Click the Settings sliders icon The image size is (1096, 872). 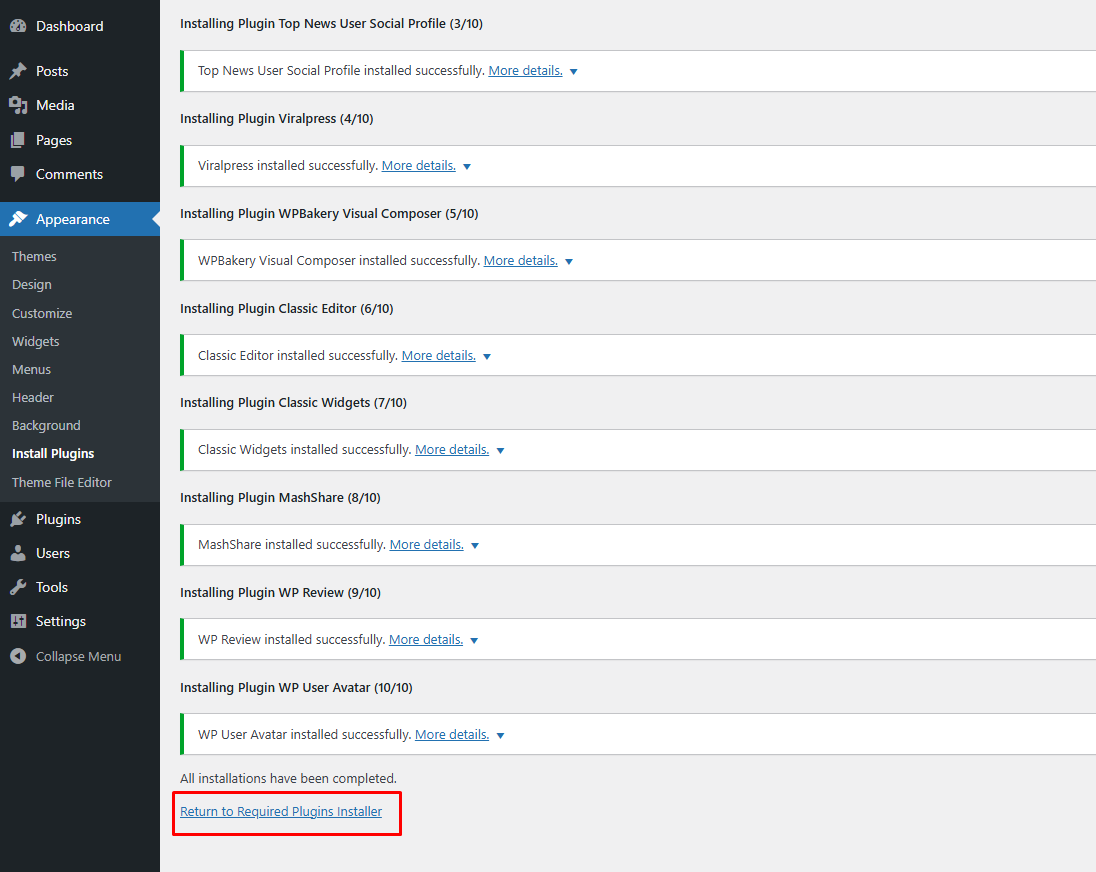(18, 621)
